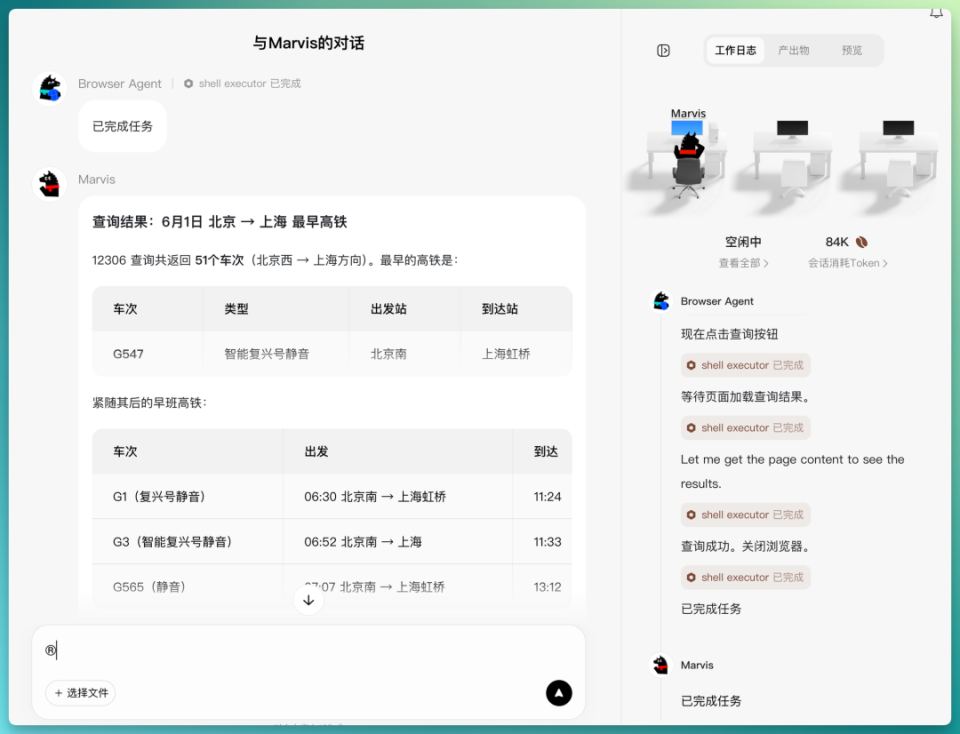960x734 pixels.
Task: Click G3（智能复兴号静音）row cell
Action: tap(188, 542)
